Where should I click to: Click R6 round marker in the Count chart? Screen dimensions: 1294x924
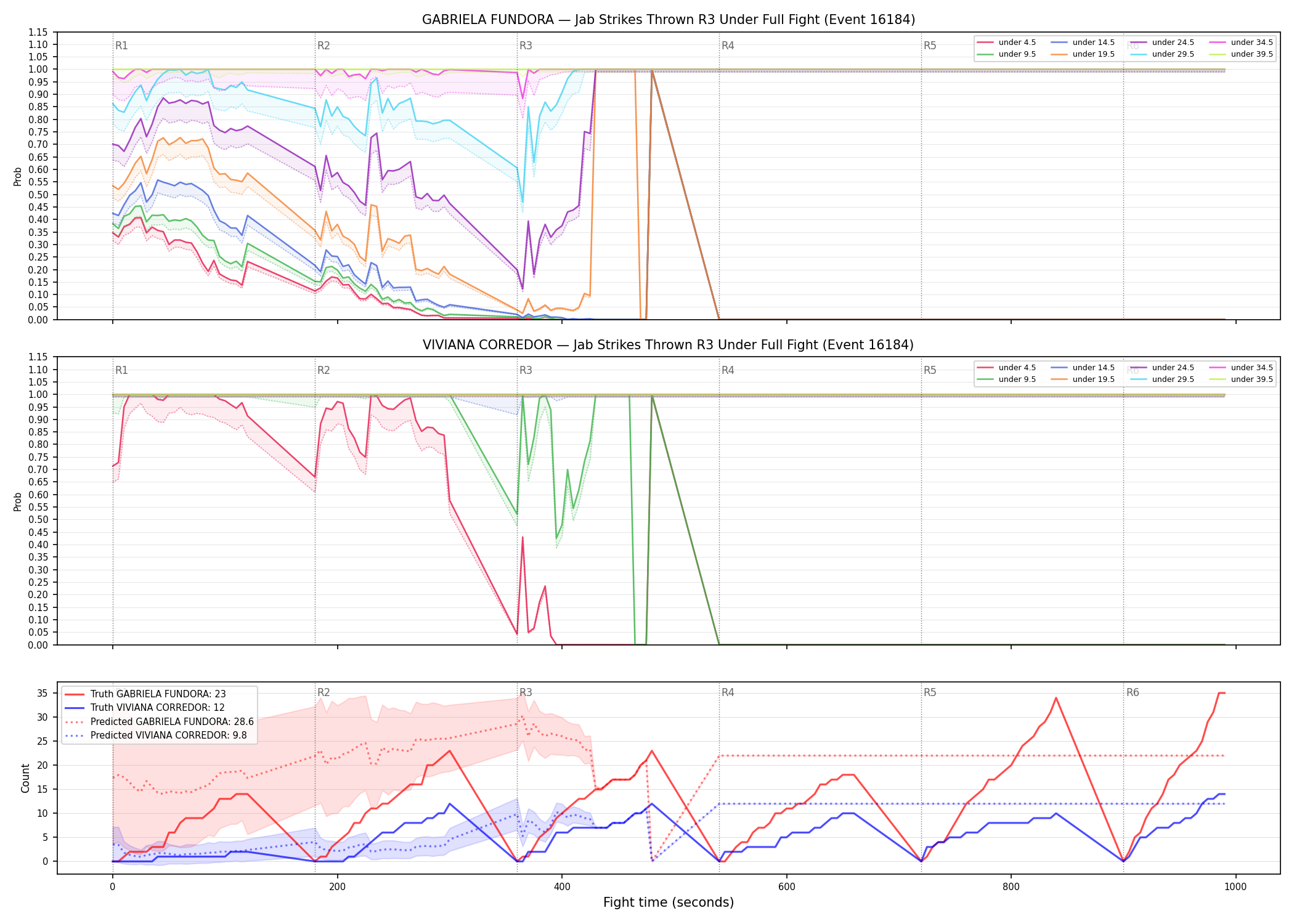1133,692
